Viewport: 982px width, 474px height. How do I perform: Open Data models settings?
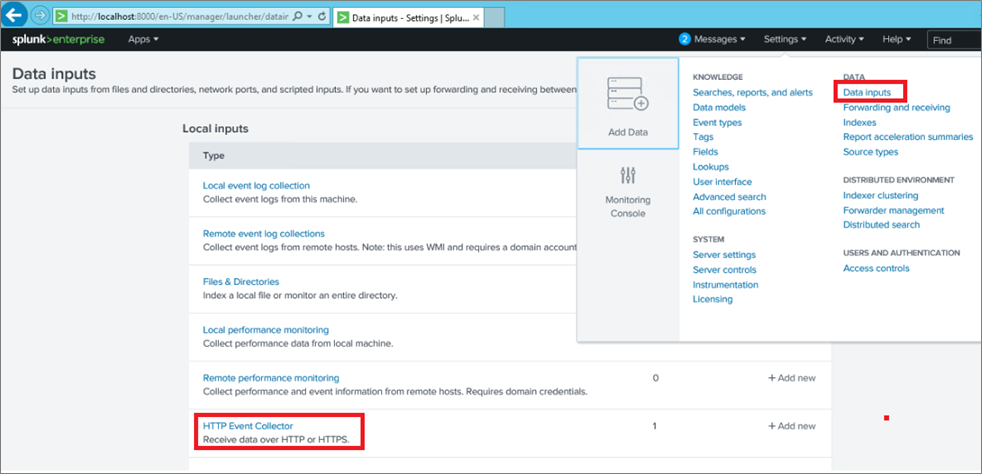click(x=719, y=107)
